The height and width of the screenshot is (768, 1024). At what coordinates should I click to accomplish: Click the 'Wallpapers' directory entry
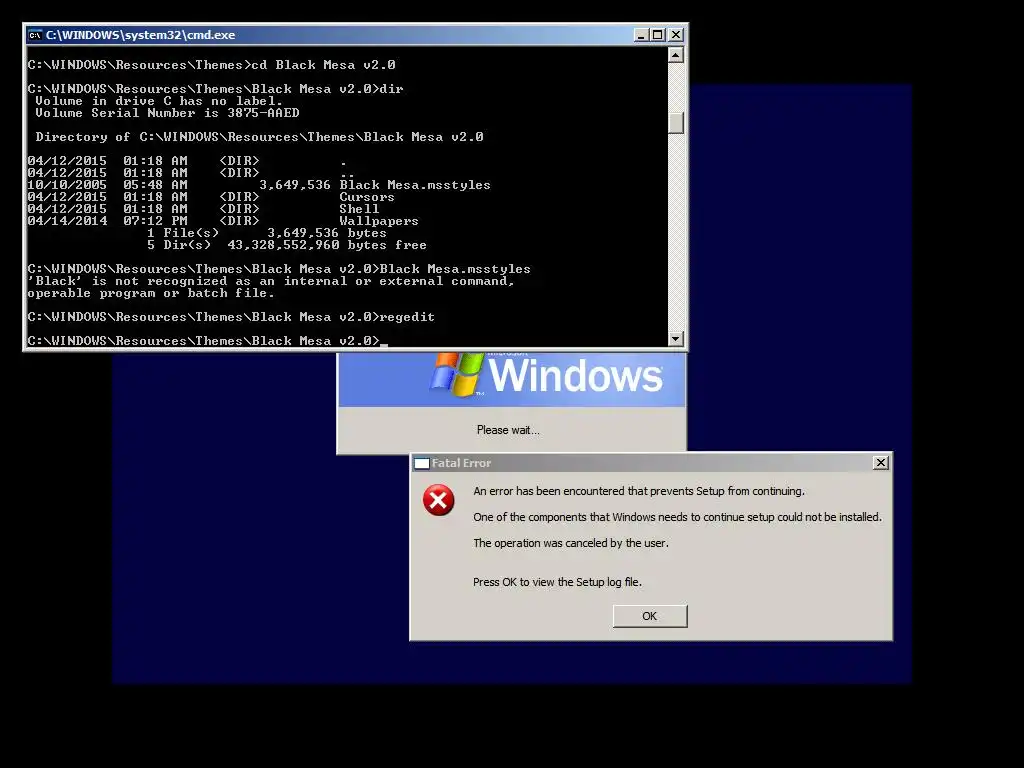click(x=379, y=221)
